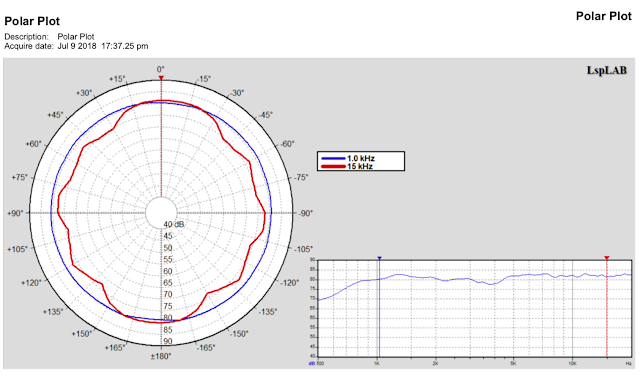Viewport: 640px width, 378px height.
Task: Click the '-120°' angle label
Action: pyautogui.click(x=290, y=283)
